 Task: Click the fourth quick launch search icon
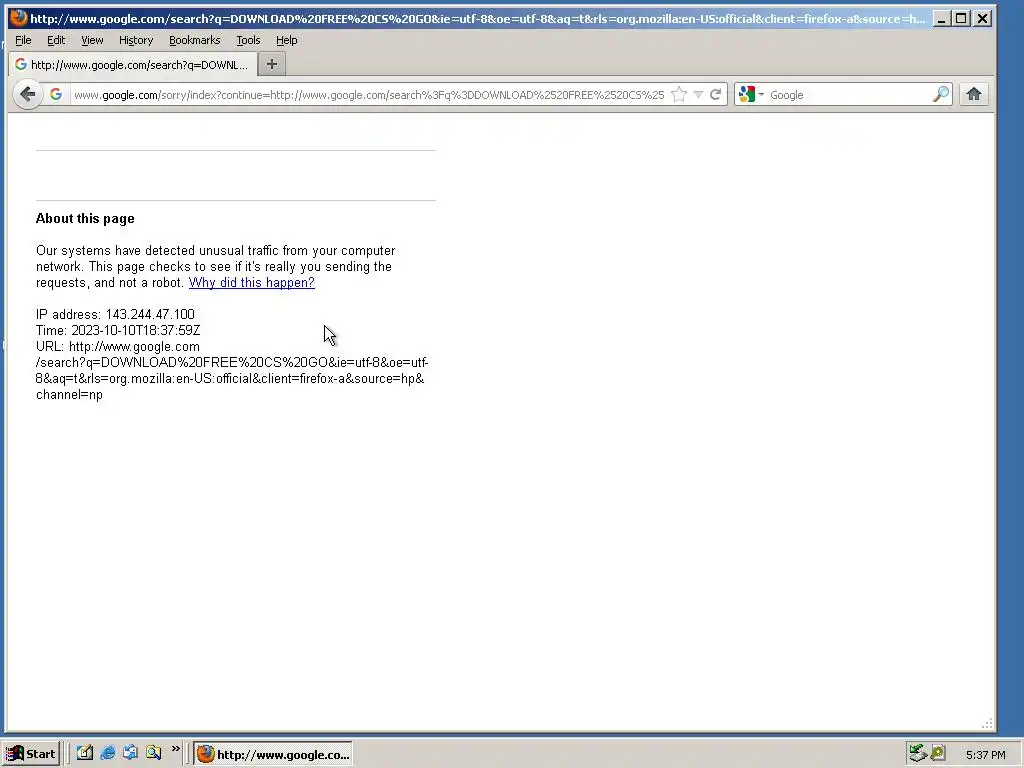153,753
